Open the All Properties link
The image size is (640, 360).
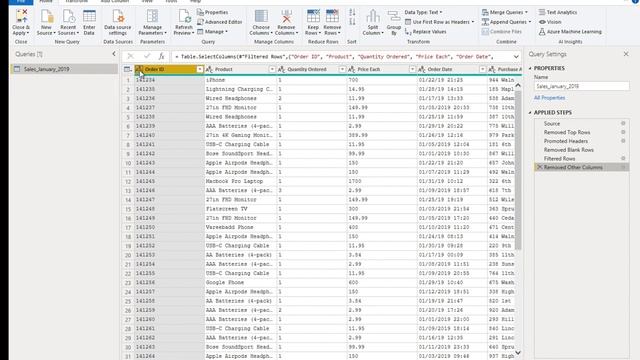(x=549, y=98)
